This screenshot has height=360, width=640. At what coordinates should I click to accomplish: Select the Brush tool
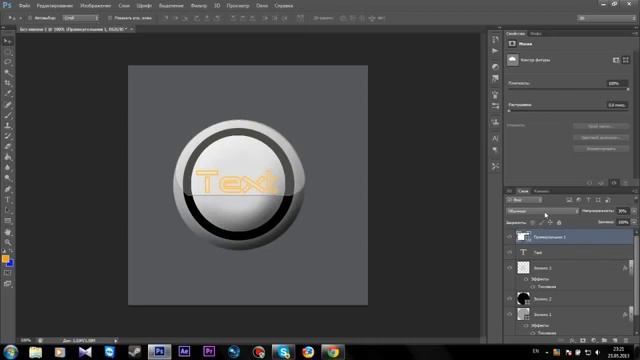(7, 115)
